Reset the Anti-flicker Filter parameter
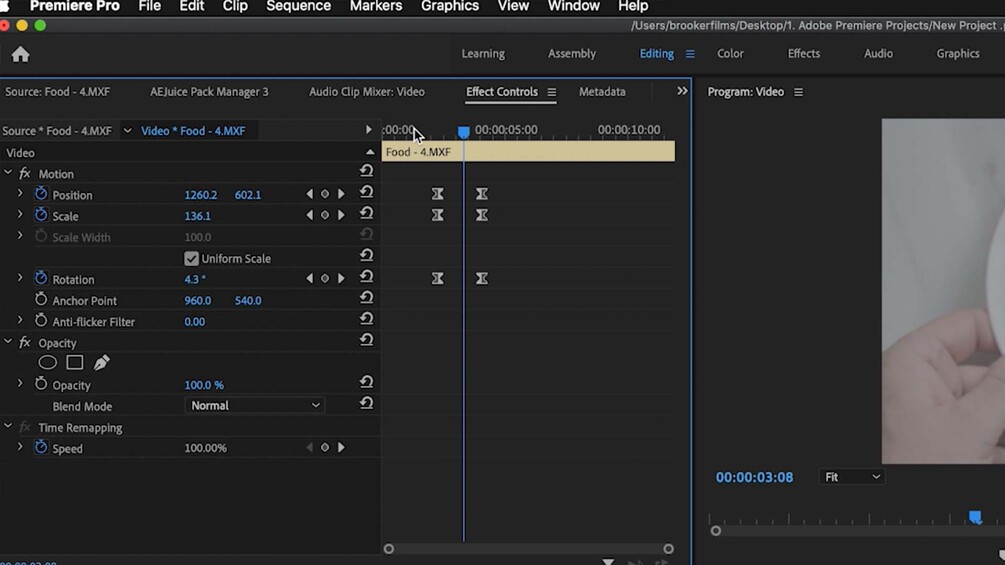The width and height of the screenshot is (1005, 565). (x=366, y=318)
